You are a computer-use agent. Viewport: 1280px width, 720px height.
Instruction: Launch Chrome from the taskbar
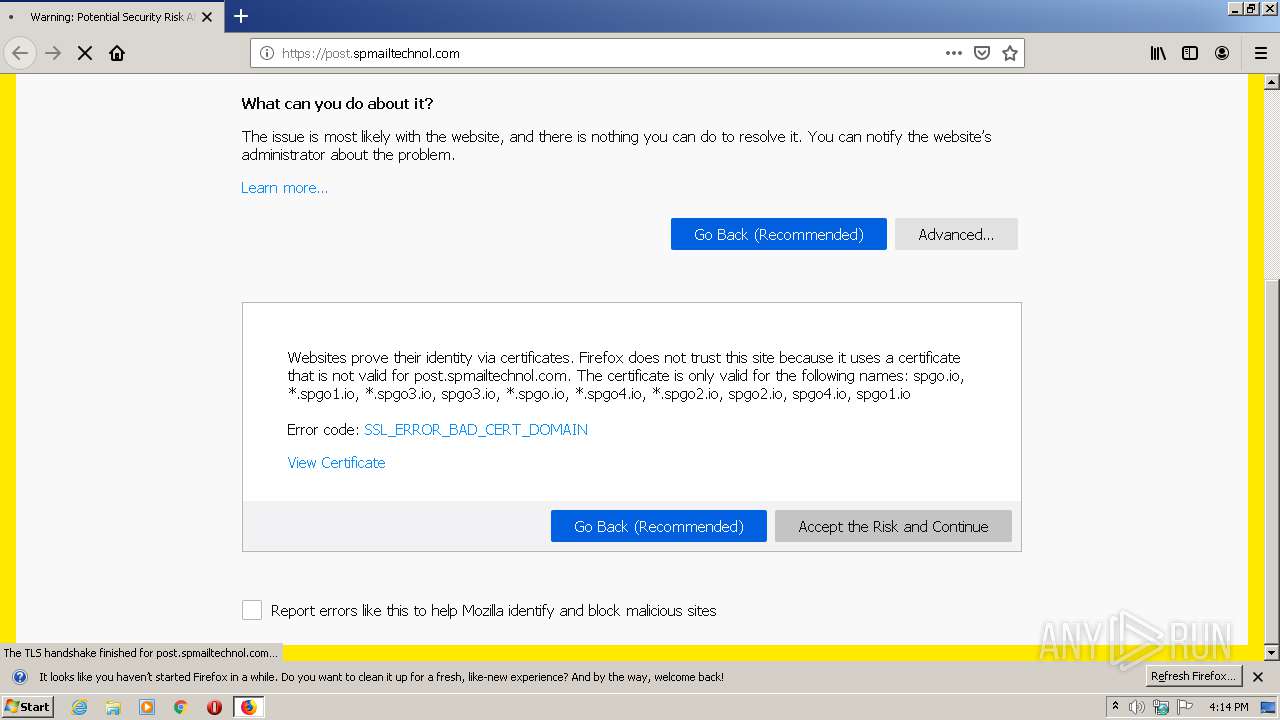point(181,707)
